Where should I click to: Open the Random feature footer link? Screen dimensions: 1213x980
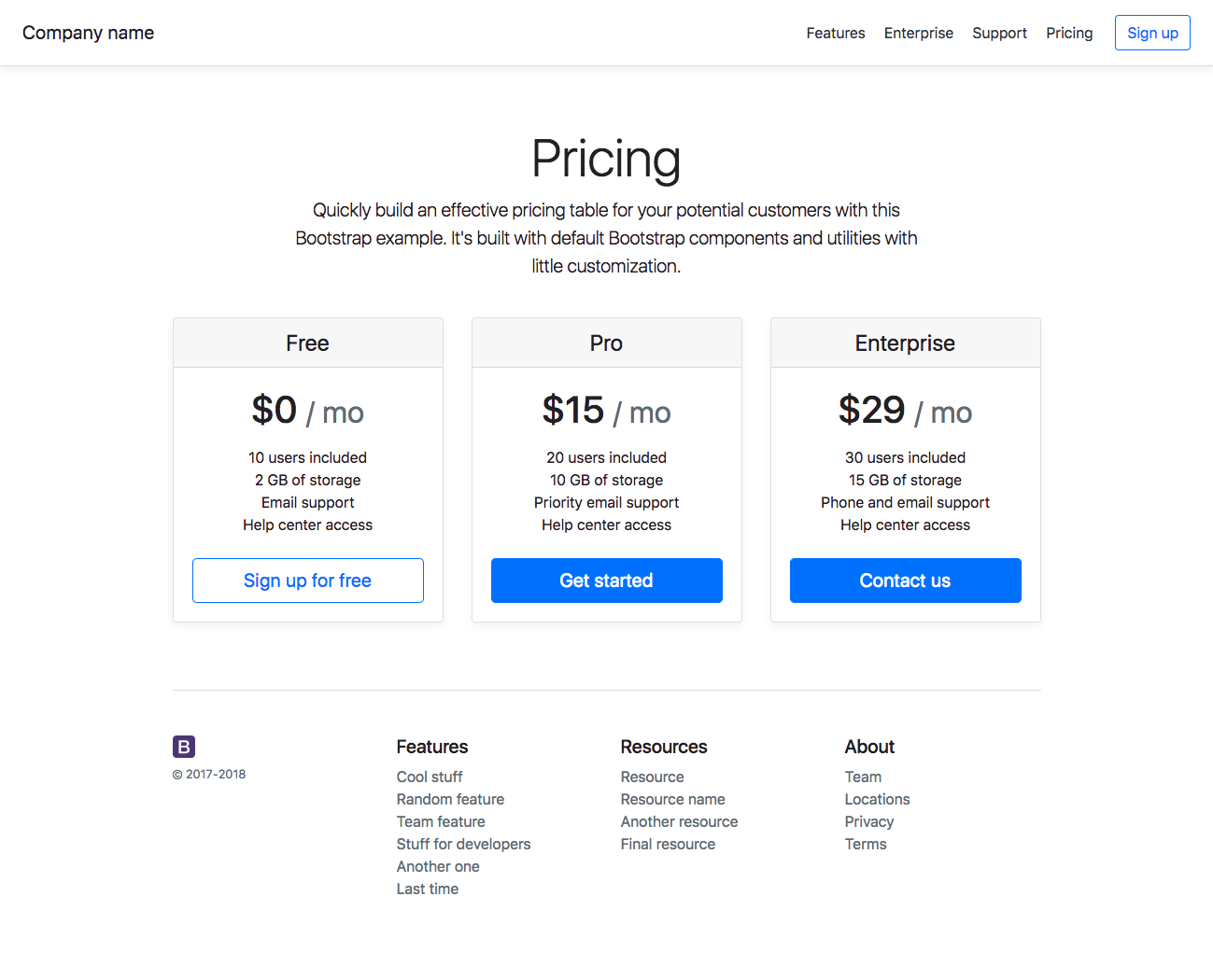point(450,799)
